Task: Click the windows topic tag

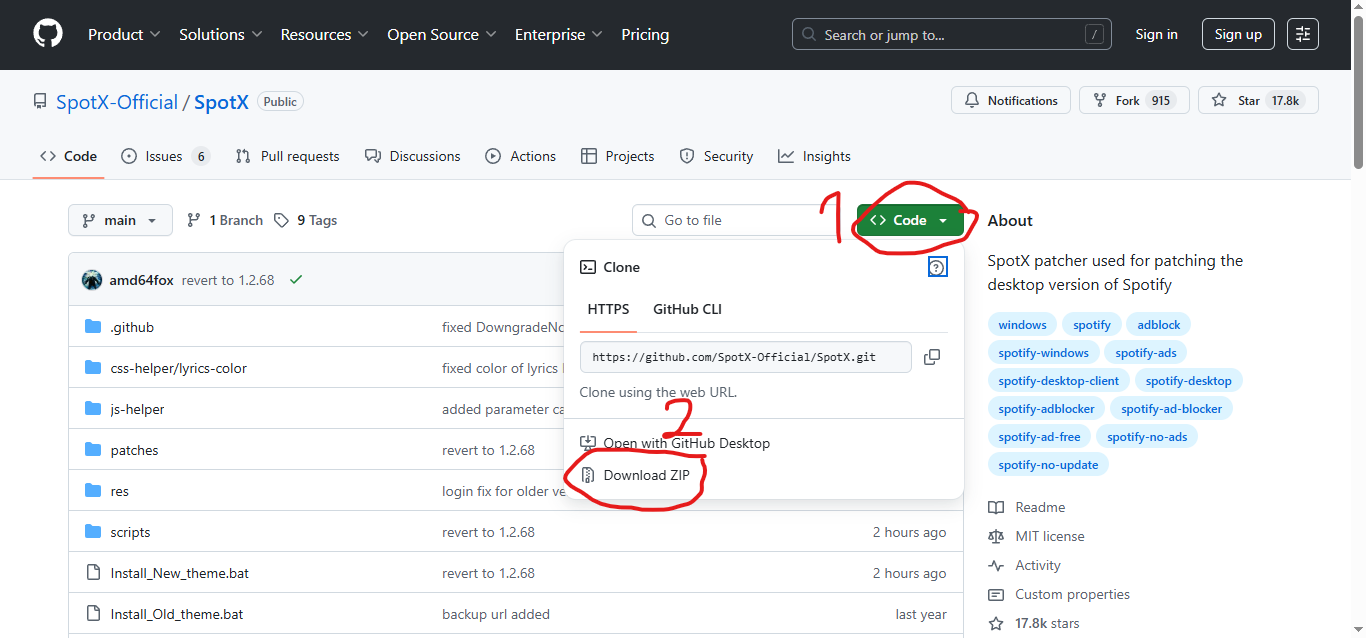Action: coord(1022,325)
